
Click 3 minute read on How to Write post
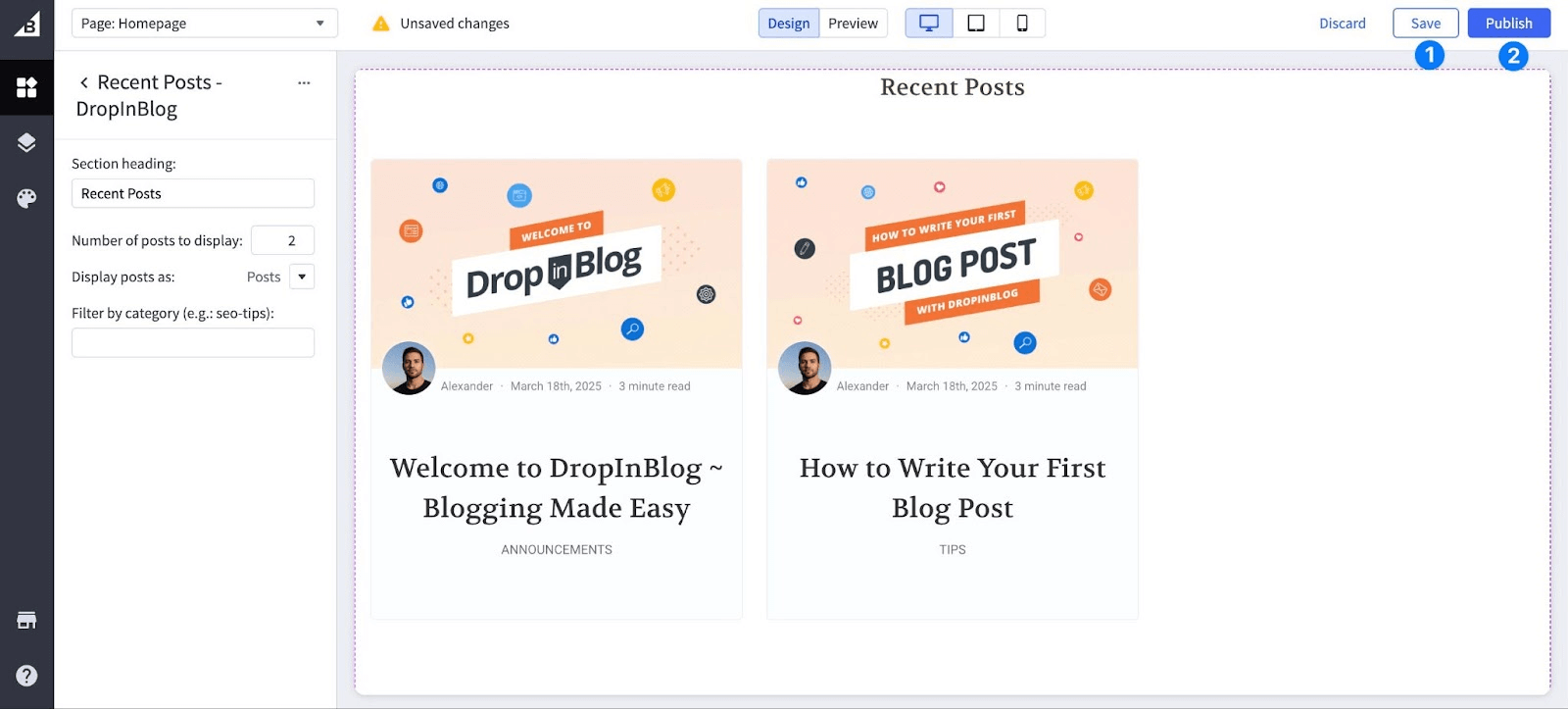(x=1051, y=386)
